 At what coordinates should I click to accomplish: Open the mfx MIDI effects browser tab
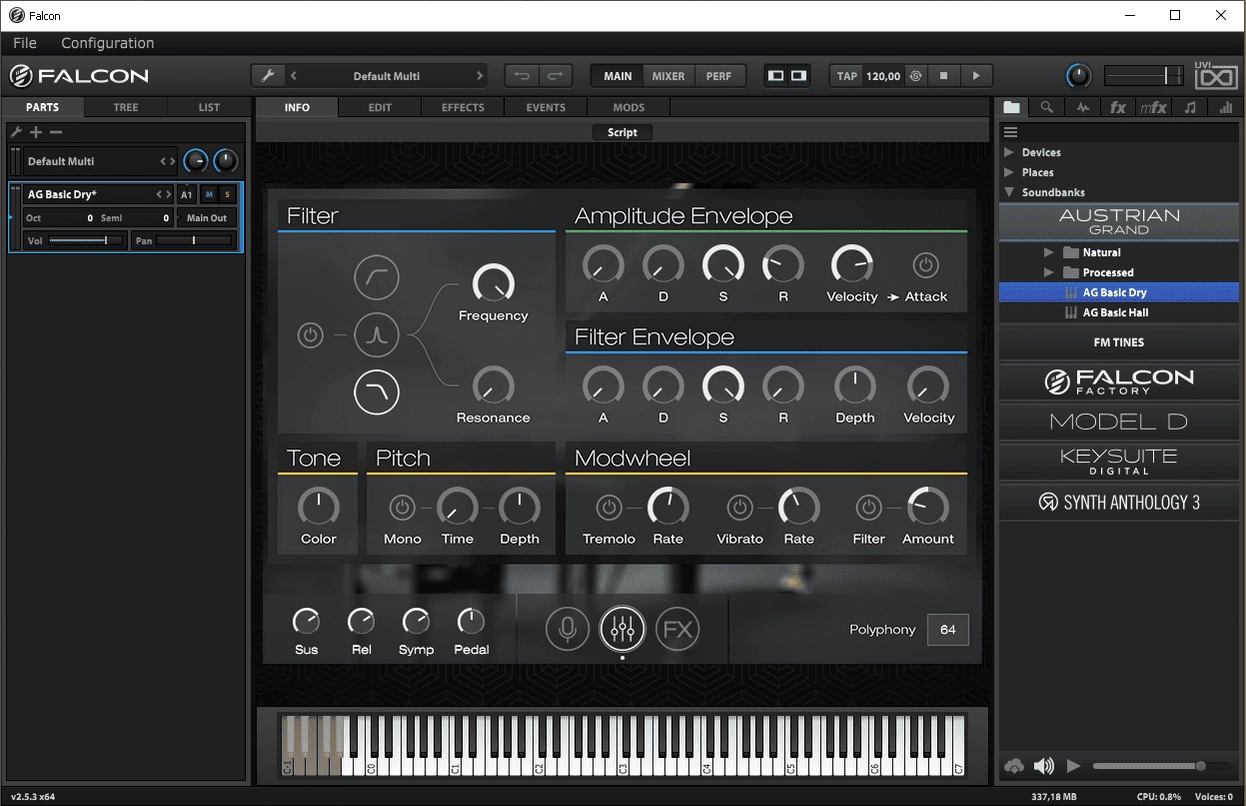[x=1153, y=108]
